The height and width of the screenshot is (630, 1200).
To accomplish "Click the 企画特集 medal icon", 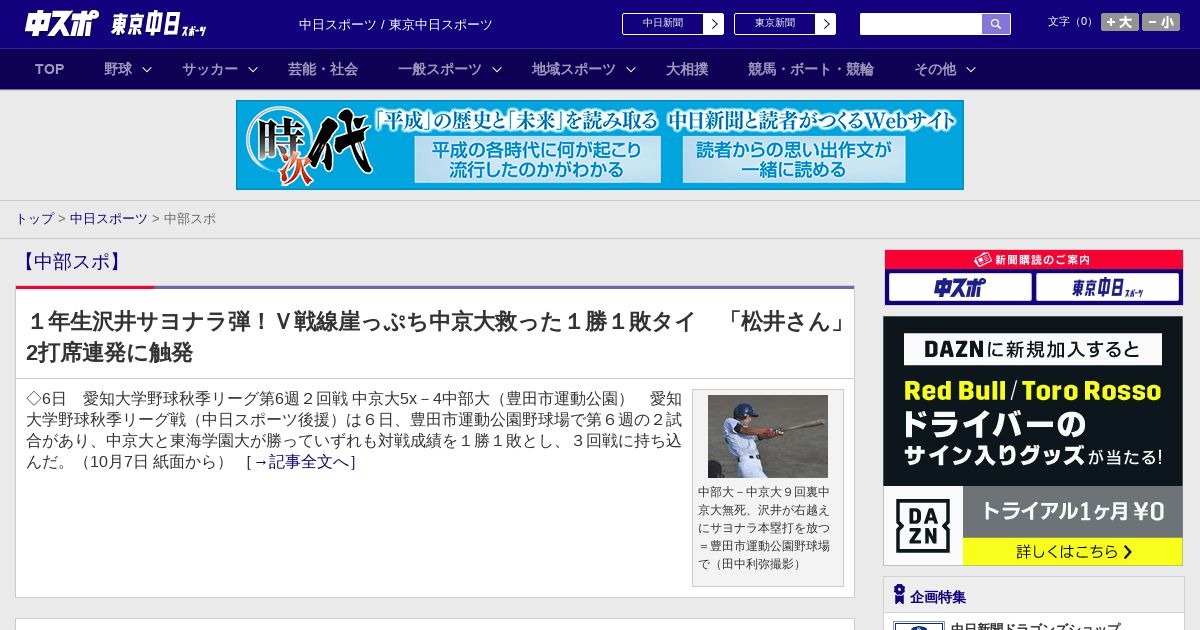I will (x=899, y=595).
